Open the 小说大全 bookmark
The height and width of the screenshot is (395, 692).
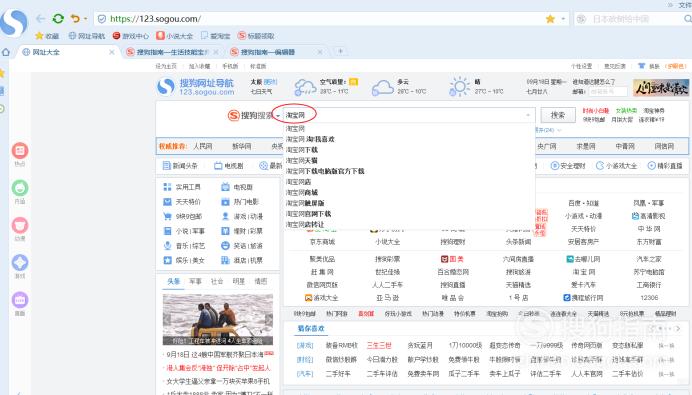tap(175, 36)
